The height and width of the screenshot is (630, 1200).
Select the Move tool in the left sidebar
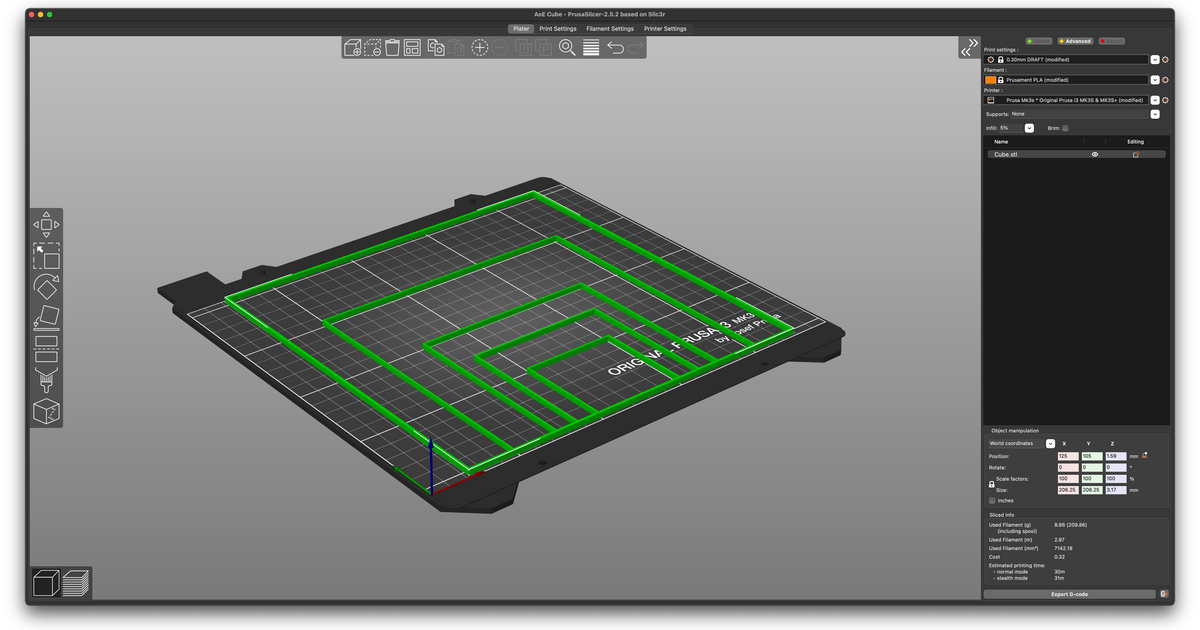pyautogui.click(x=46, y=224)
